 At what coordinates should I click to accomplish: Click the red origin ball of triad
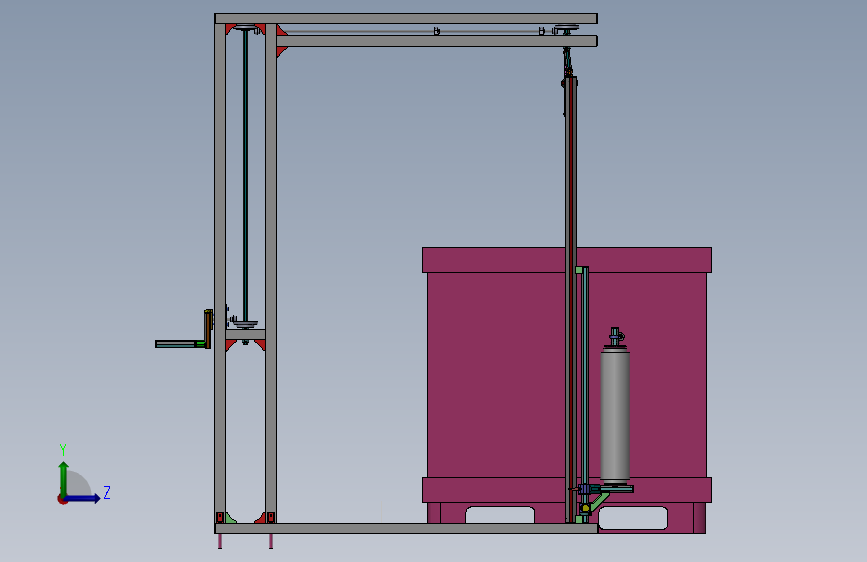(62, 500)
